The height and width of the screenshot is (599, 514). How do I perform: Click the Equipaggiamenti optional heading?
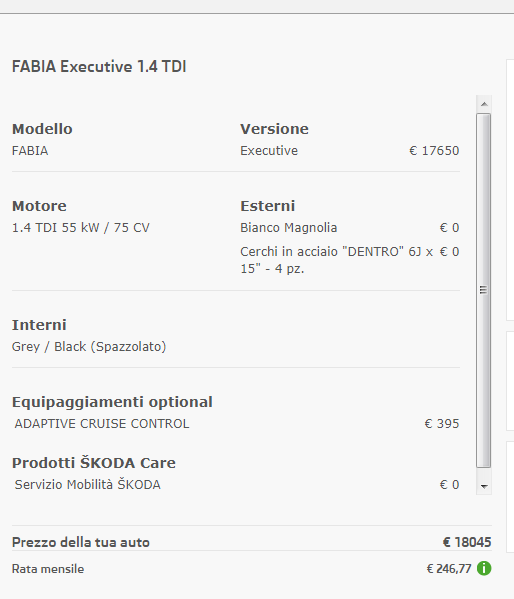click(112, 402)
